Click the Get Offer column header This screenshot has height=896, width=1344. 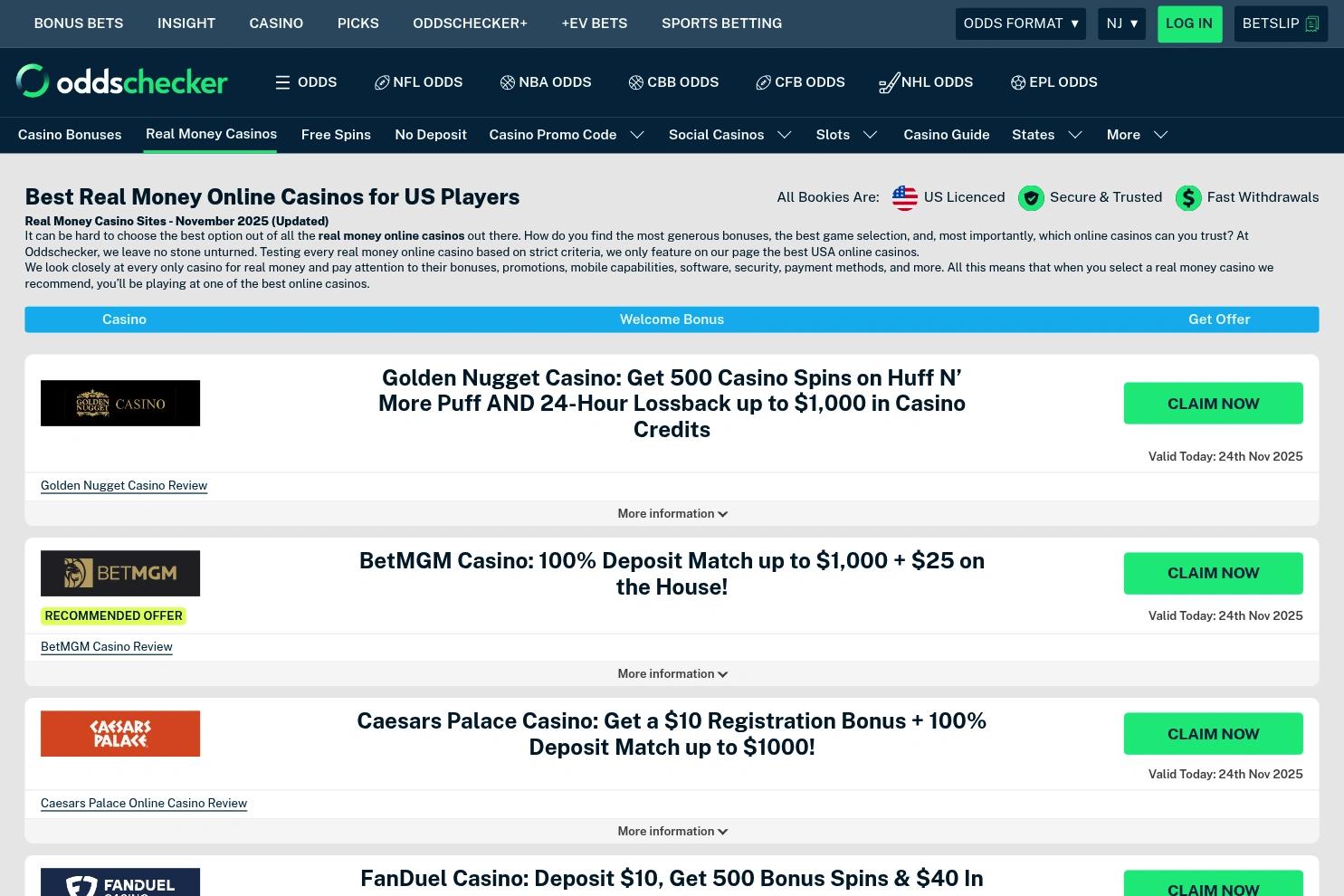coord(1219,319)
